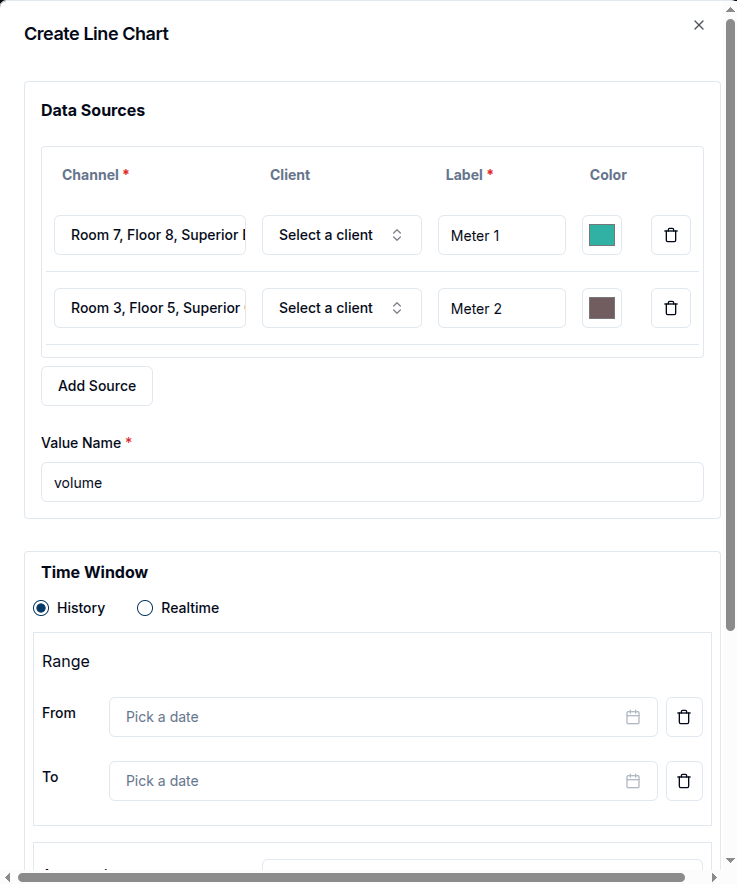Dismiss the Create Line Chart dialog
This screenshot has width=737, height=884.
click(x=698, y=24)
